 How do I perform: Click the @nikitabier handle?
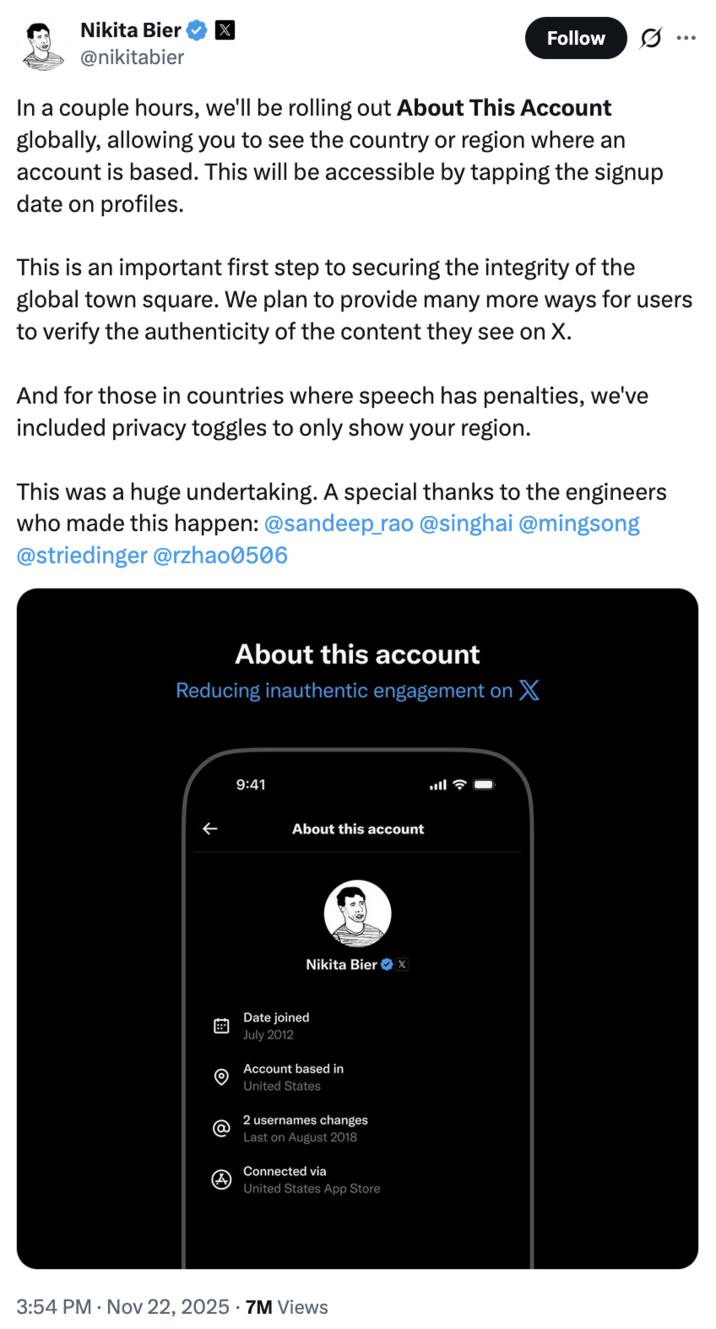point(132,57)
